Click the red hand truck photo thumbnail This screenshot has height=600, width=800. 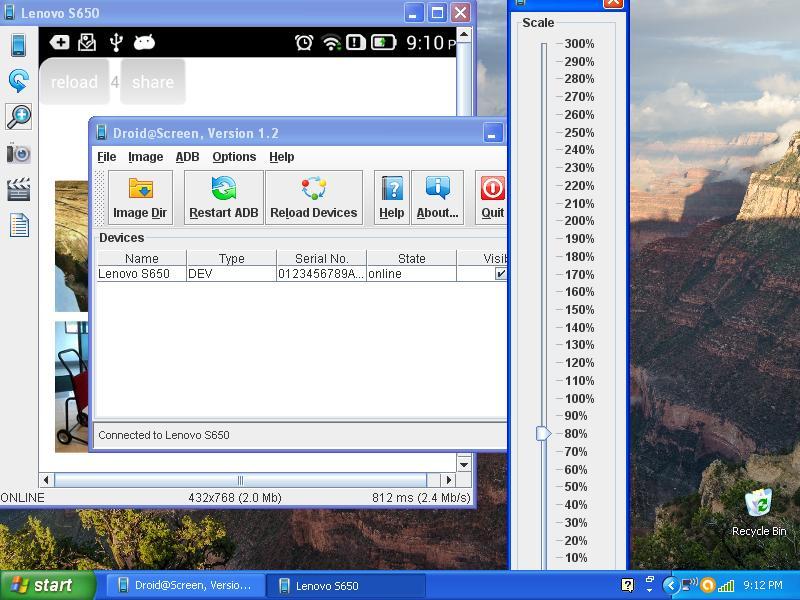(x=71, y=387)
